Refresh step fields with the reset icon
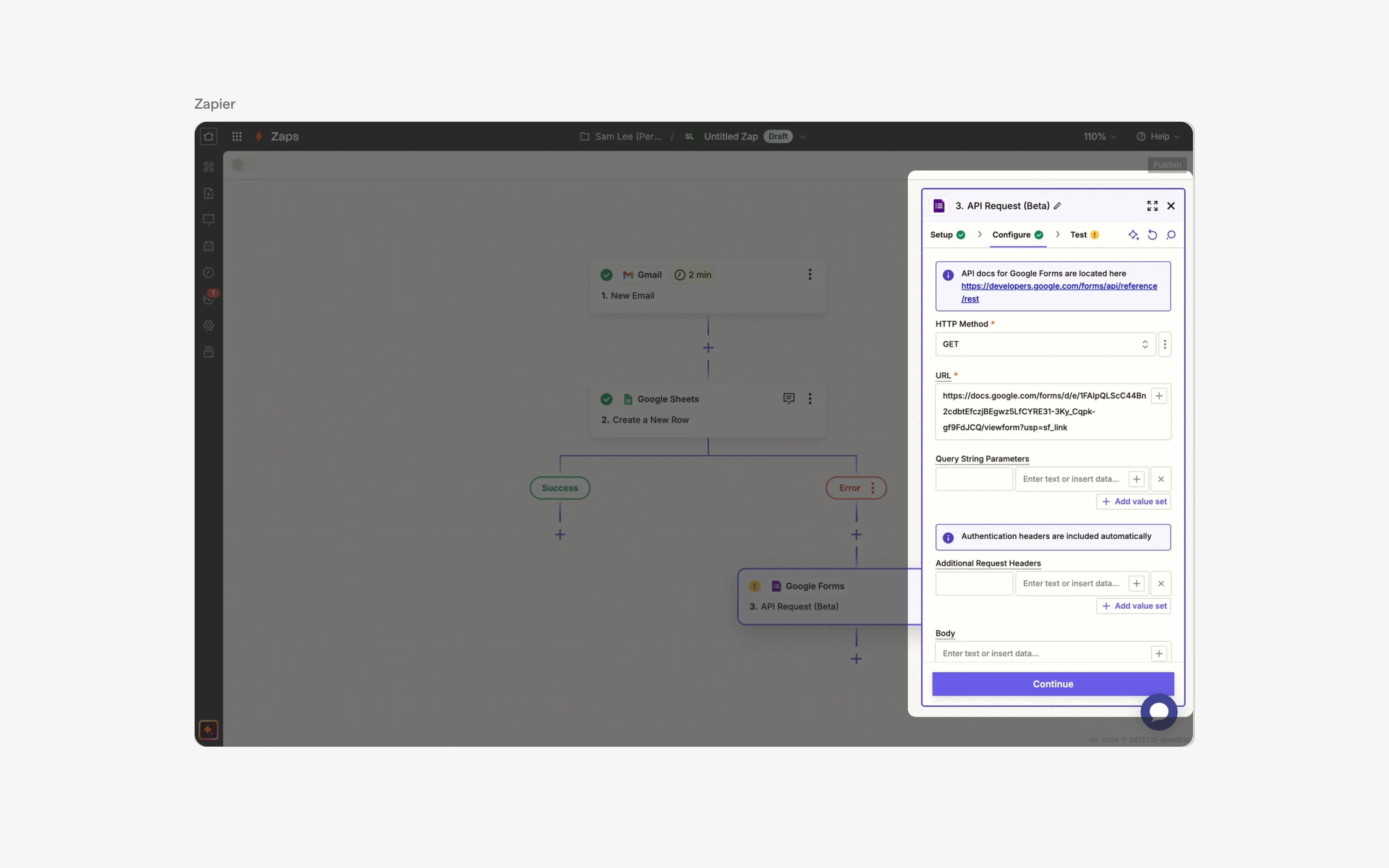Screen dimensions: 1389x868 [1152, 235]
